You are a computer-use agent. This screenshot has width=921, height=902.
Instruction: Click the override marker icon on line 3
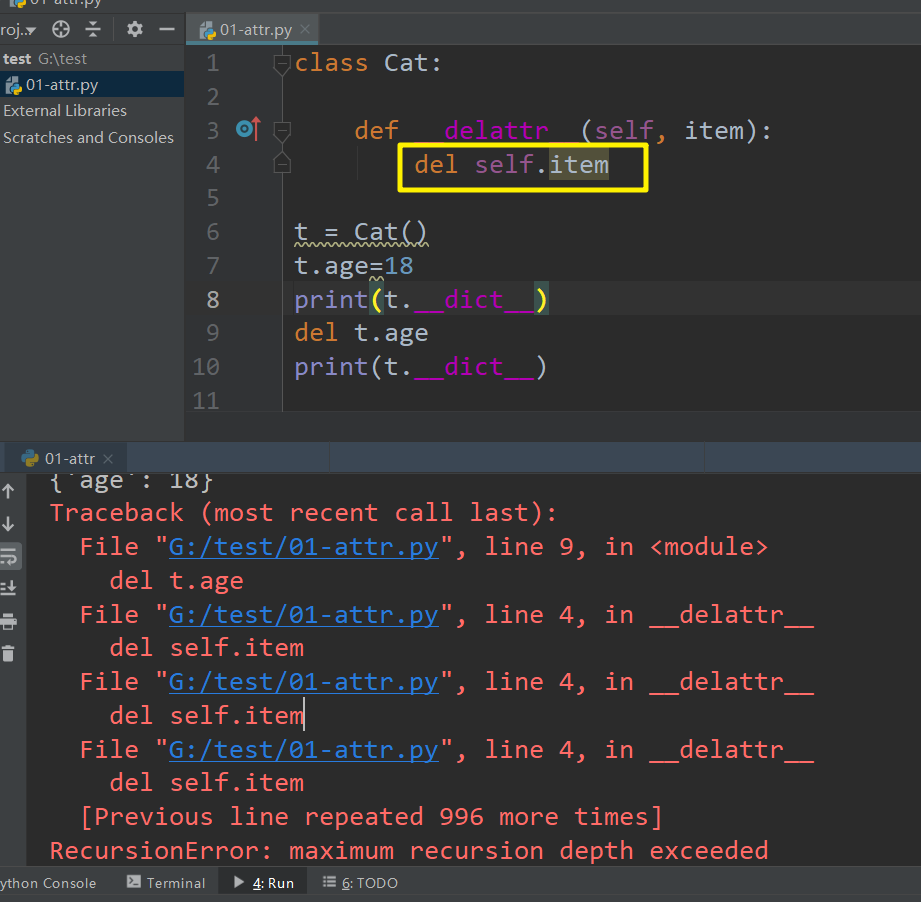click(248, 129)
